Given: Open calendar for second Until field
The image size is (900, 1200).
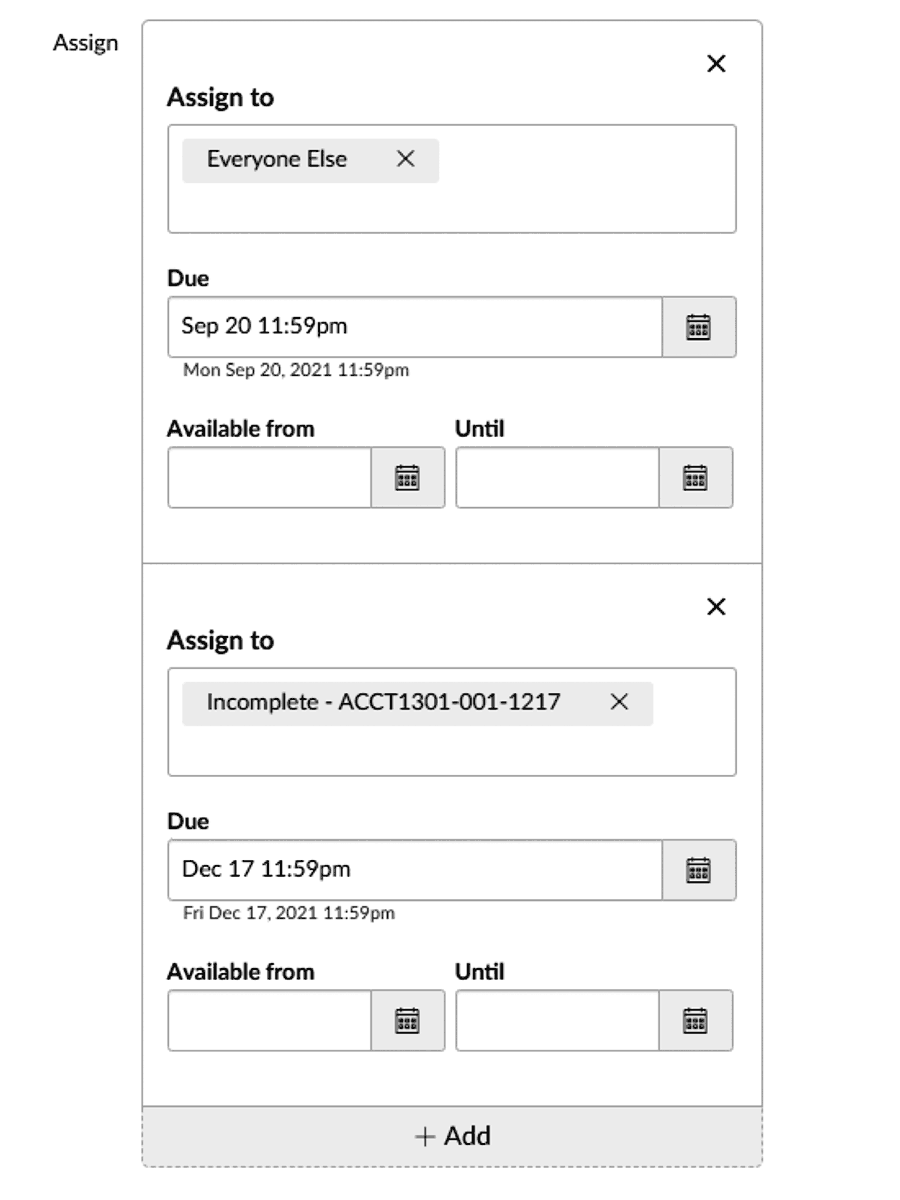Looking at the screenshot, I should click(695, 1021).
